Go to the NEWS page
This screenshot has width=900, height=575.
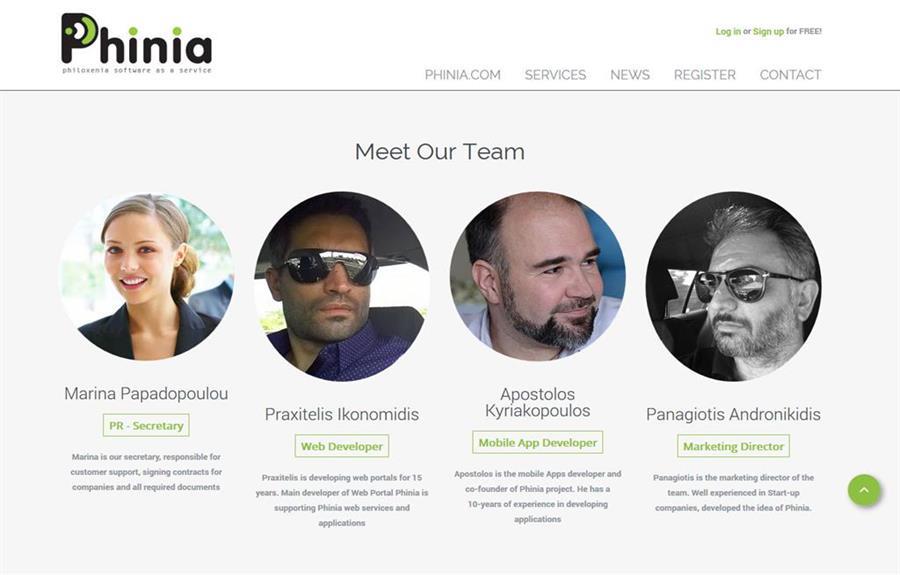pyautogui.click(x=630, y=75)
